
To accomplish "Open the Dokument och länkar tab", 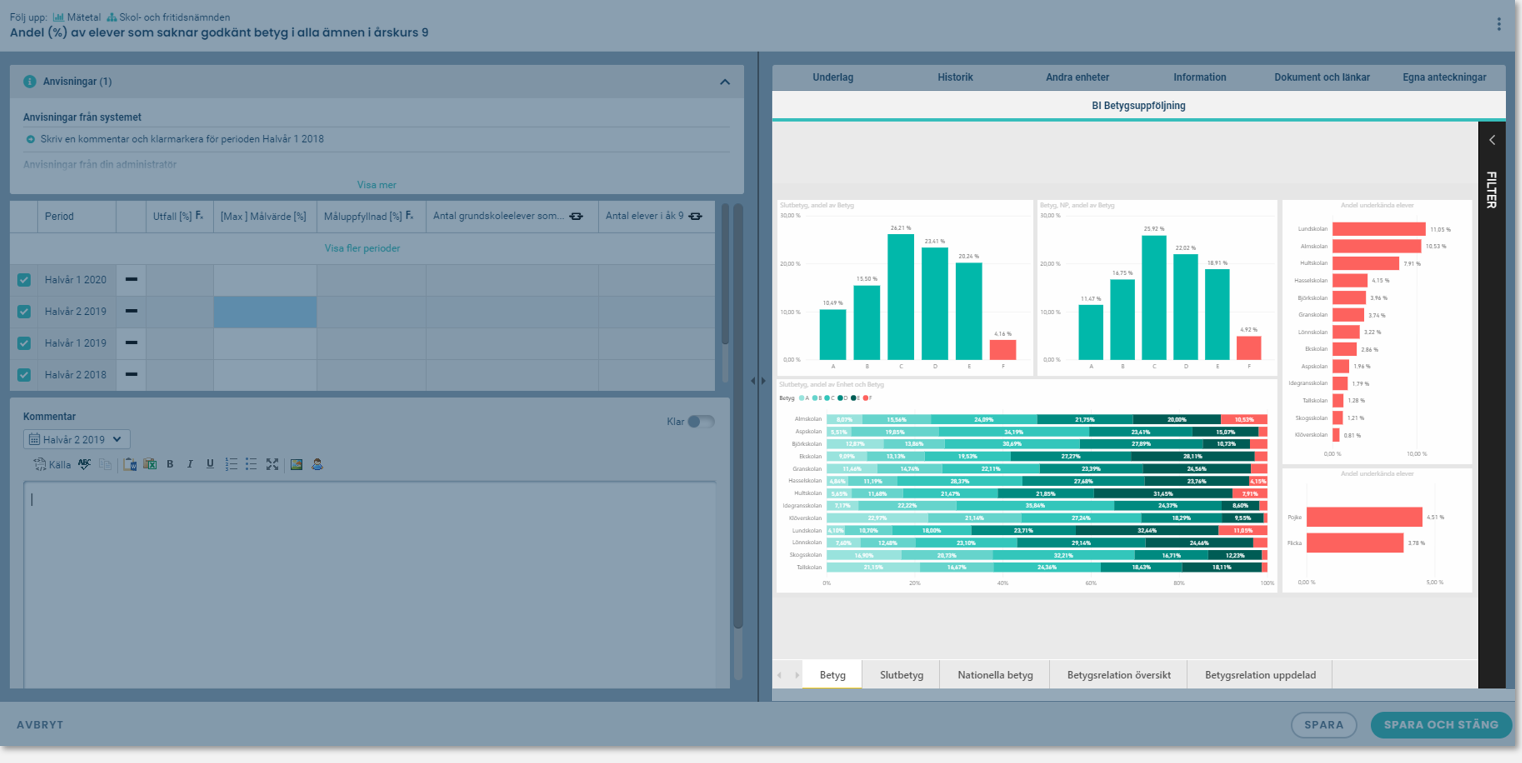I will (1322, 77).
